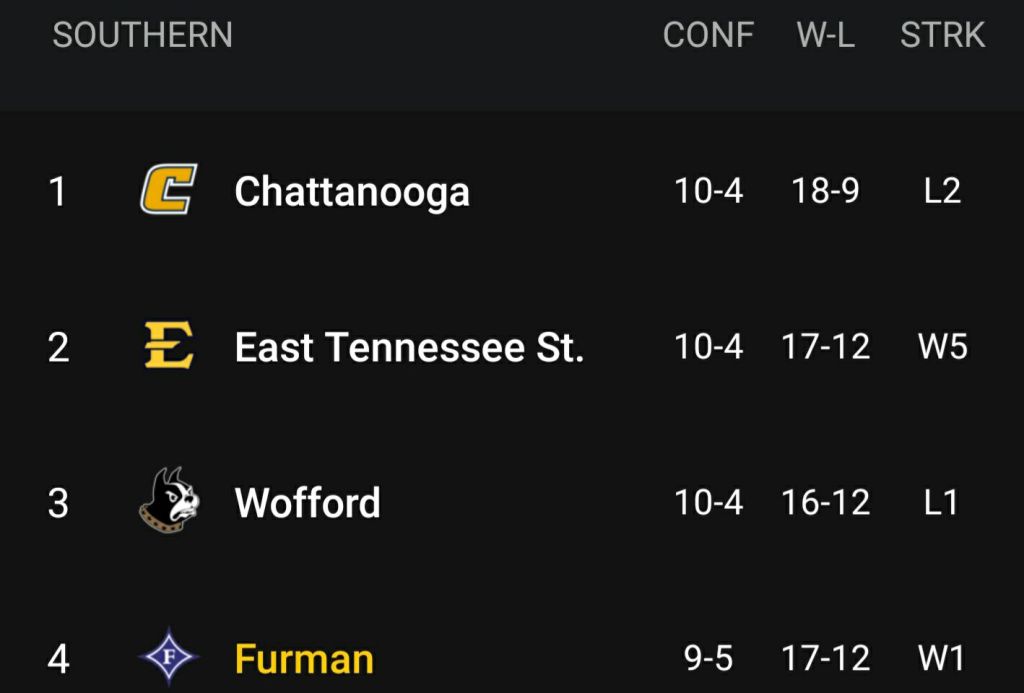The width and height of the screenshot is (1024, 693).
Task: Sort by the STRK column header
Action: tap(942, 36)
